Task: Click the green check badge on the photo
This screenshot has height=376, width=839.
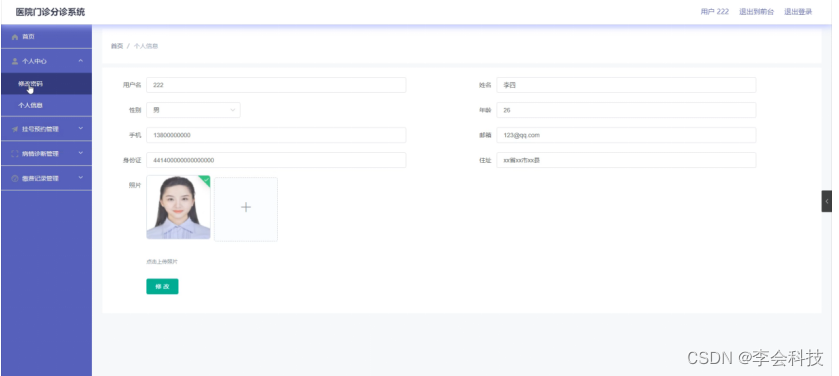Action: (x=205, y=180)
